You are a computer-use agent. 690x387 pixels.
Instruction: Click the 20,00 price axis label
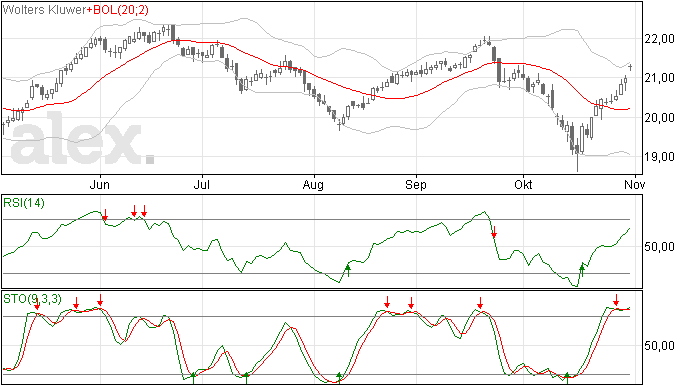pos(659,118)
